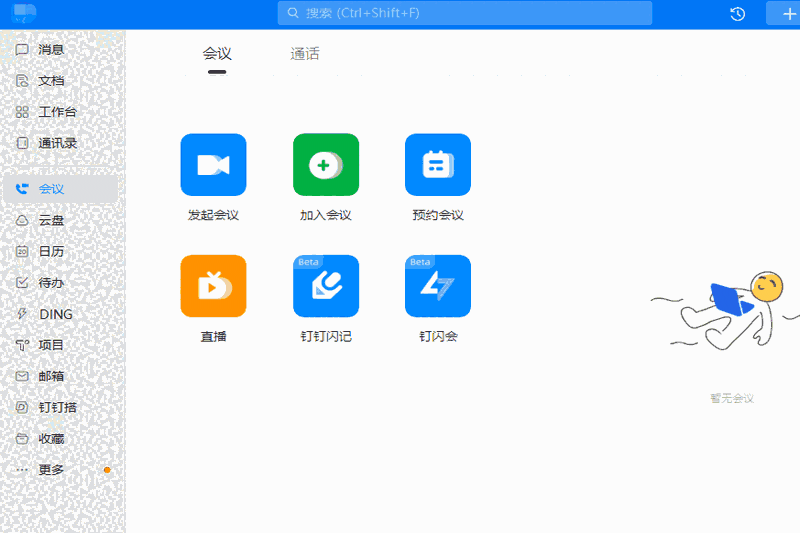Open 钉钉闪记 Beta notes icon
The image size is (800, 533).
(x=326, y=286)
